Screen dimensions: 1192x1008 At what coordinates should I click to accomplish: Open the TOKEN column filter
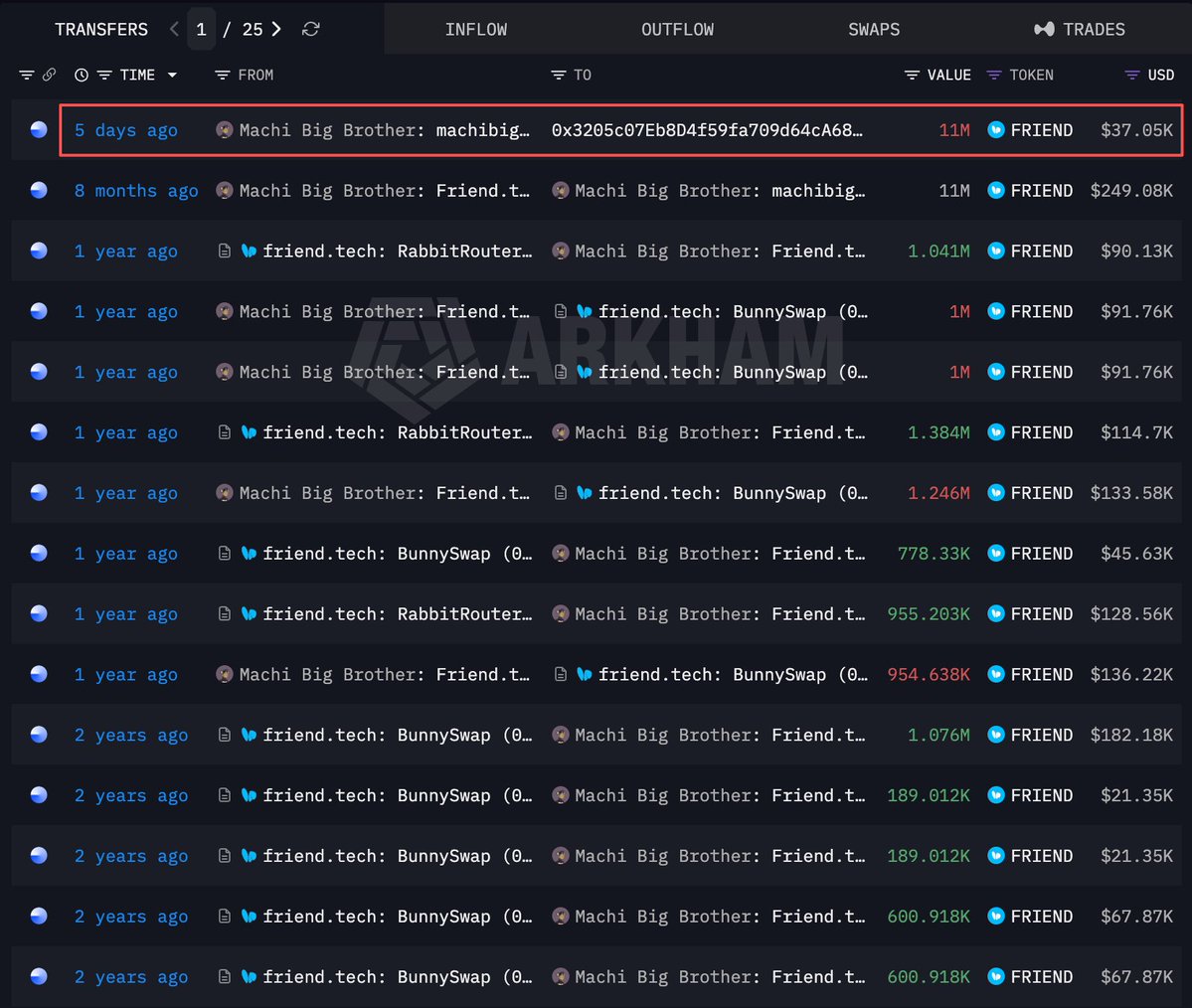point(993,75)
